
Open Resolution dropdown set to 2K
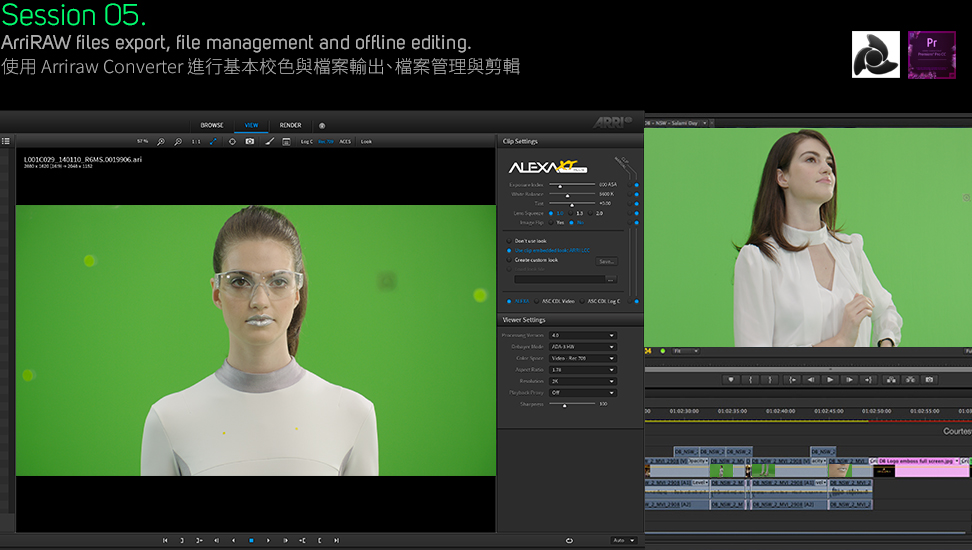click(583, 381)
